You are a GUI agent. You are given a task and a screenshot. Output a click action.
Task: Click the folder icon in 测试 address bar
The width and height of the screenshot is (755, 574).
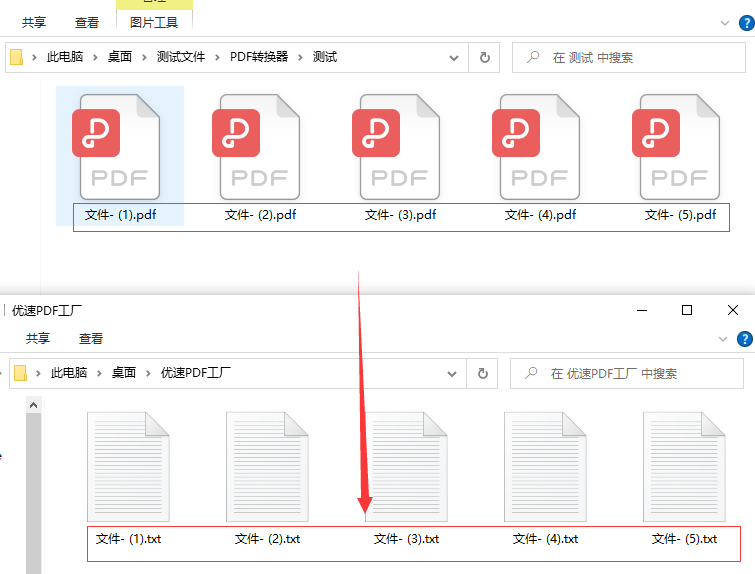coord(16,57)
